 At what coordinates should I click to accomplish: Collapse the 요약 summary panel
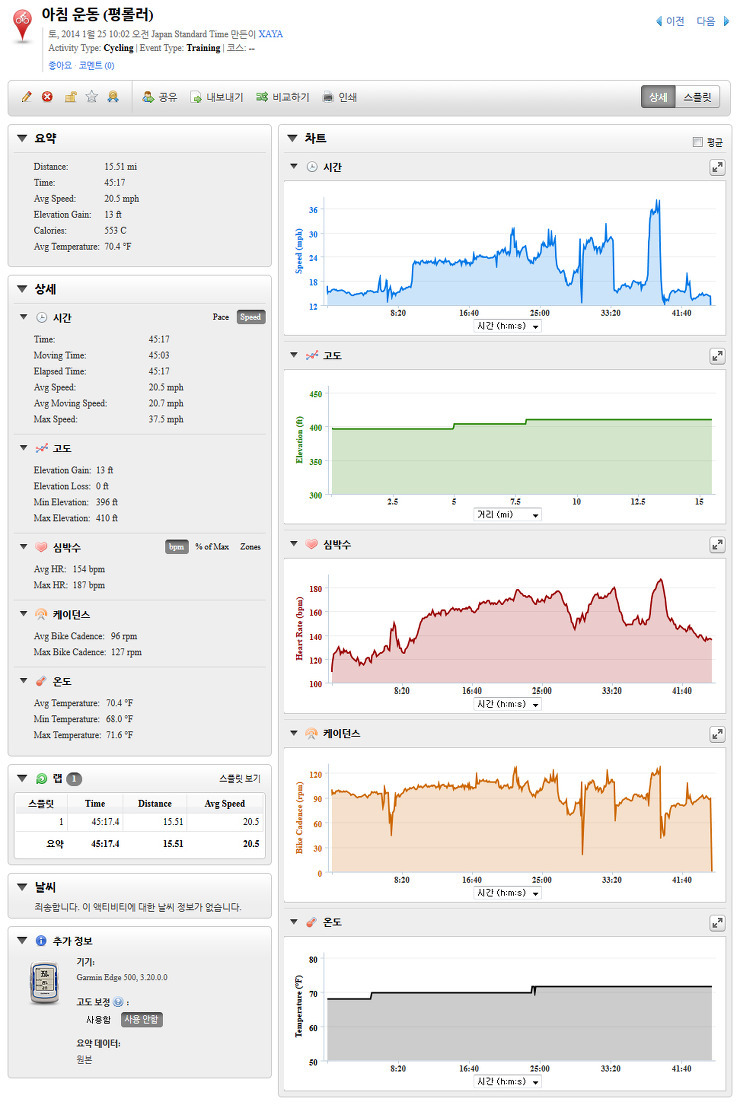click(x=22, y=139)
